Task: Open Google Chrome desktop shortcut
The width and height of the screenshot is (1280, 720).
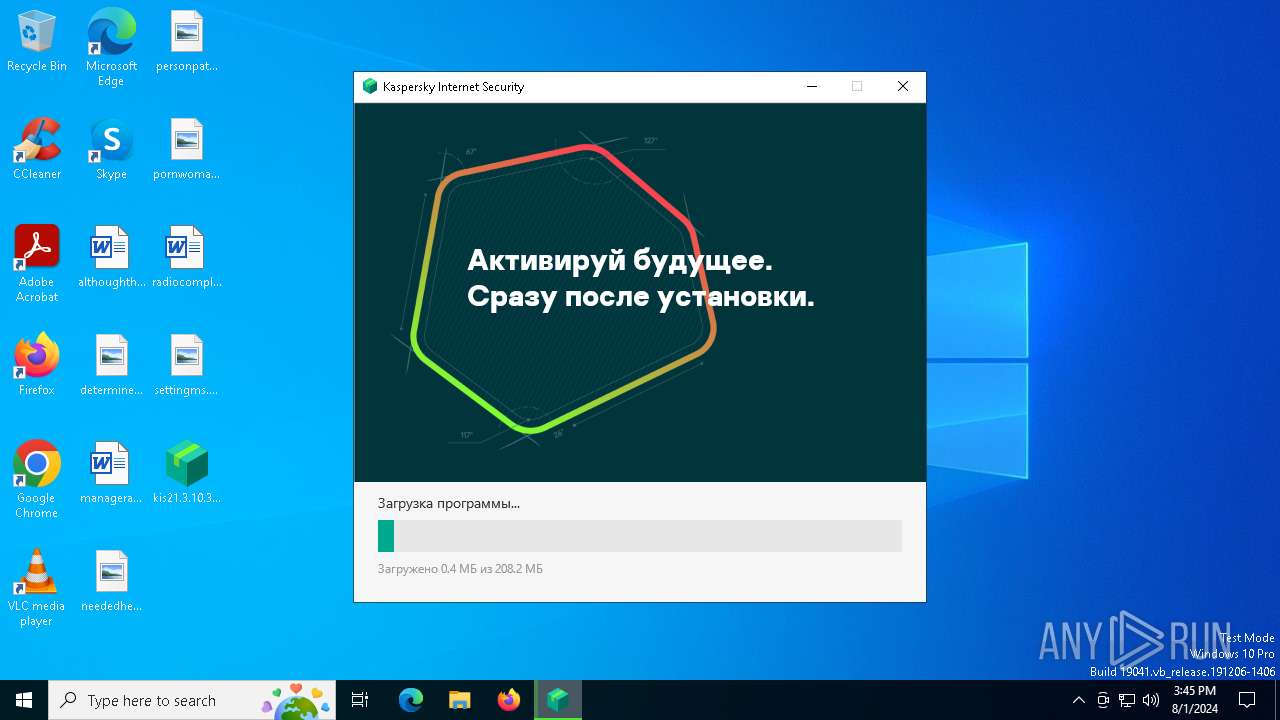Action: tap(37, 480)
